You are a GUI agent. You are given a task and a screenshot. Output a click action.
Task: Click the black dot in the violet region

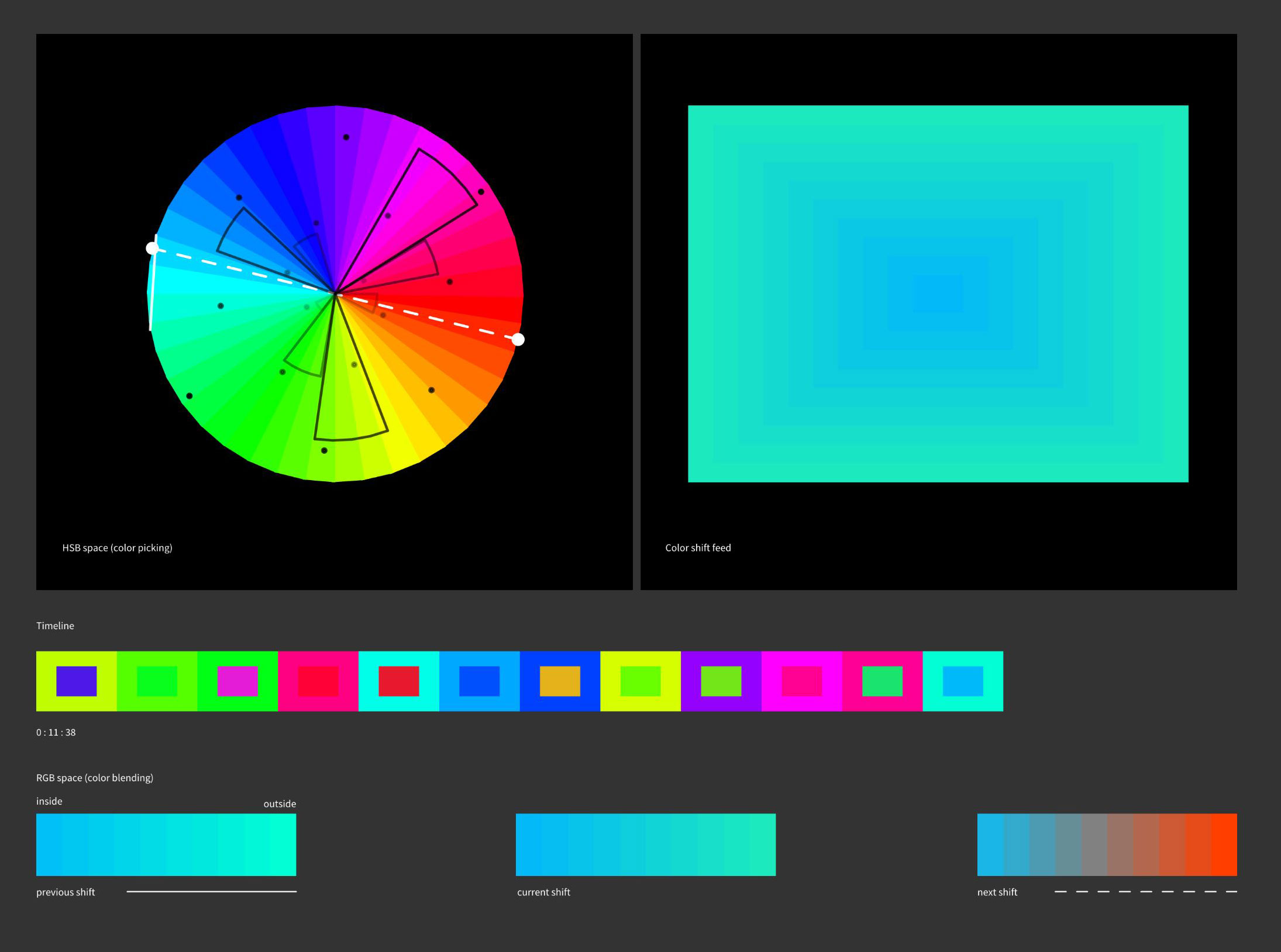click(x=345, y=136)
